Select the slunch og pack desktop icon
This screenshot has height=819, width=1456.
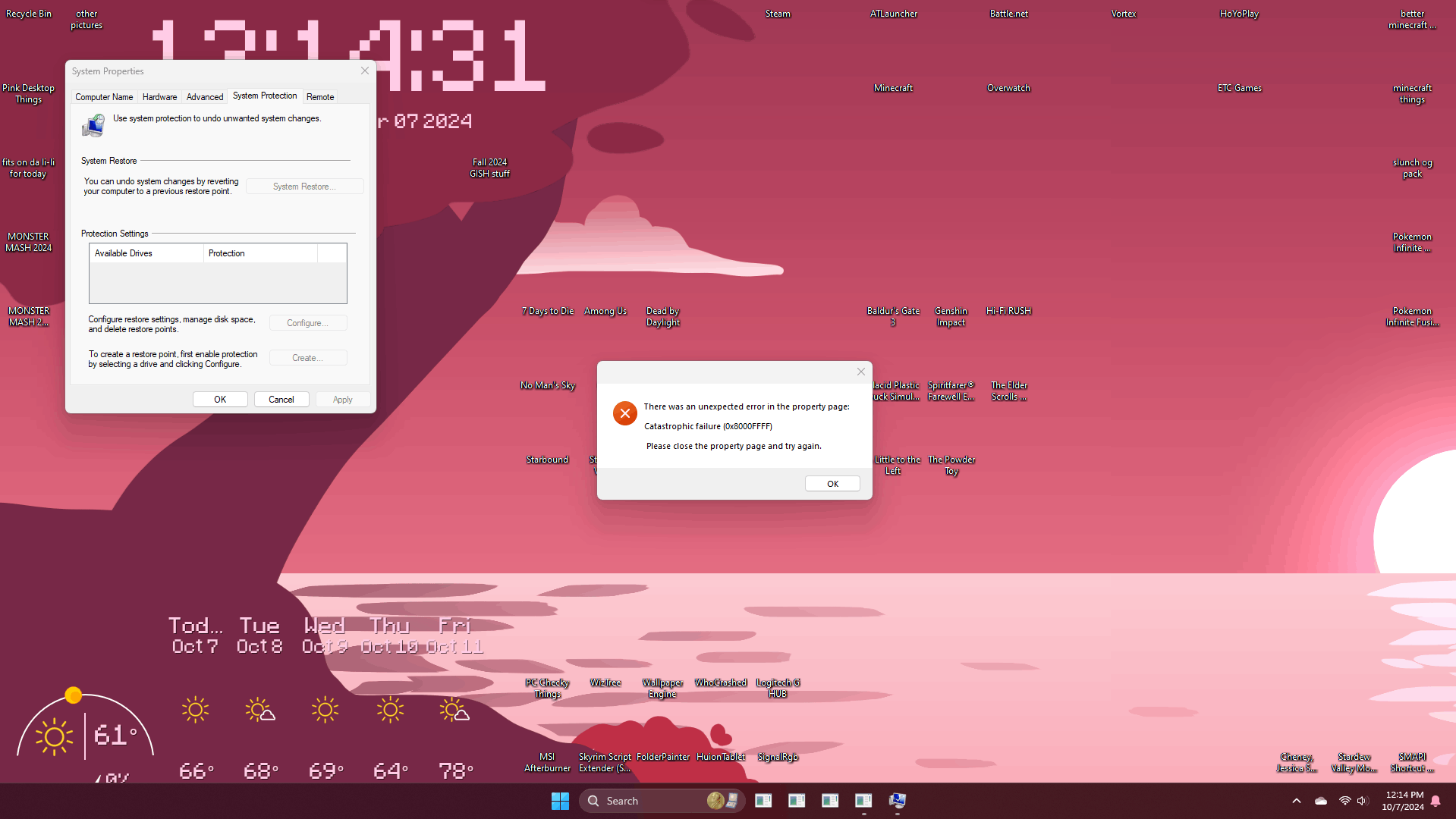[1412, 168]
